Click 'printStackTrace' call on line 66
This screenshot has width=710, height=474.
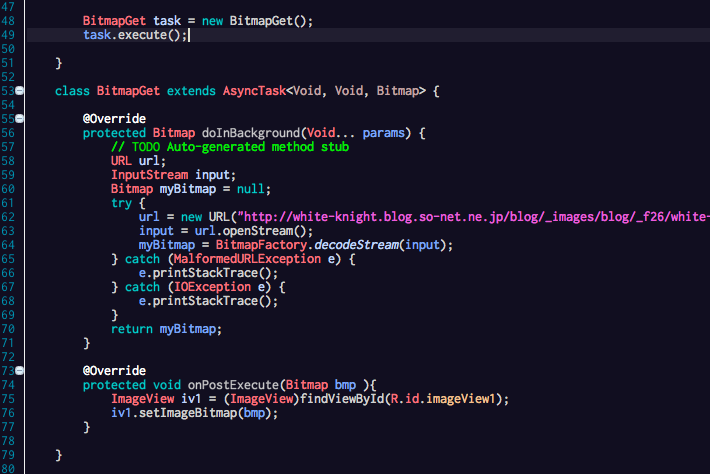205,273
